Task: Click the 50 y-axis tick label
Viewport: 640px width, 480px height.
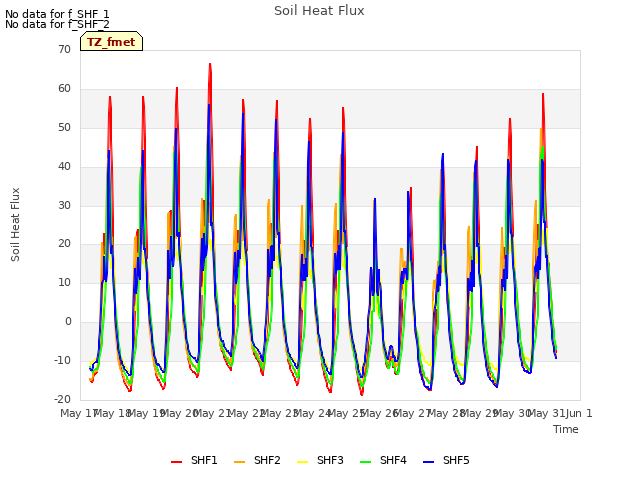Action: click(x=64, y=127)
